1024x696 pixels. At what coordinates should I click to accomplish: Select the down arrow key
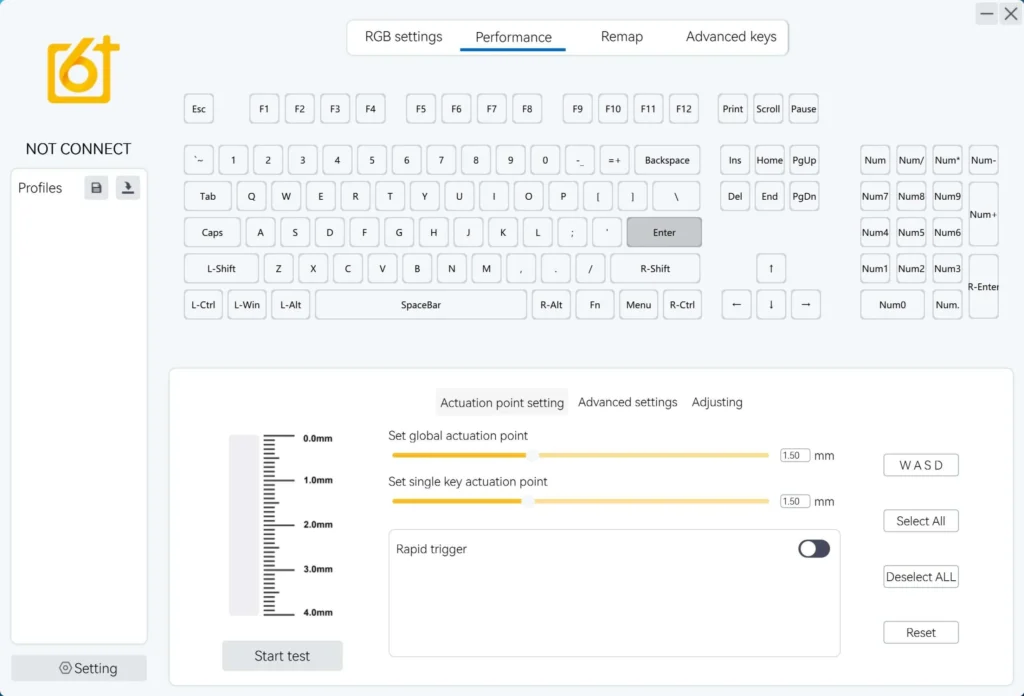[771, 305]
